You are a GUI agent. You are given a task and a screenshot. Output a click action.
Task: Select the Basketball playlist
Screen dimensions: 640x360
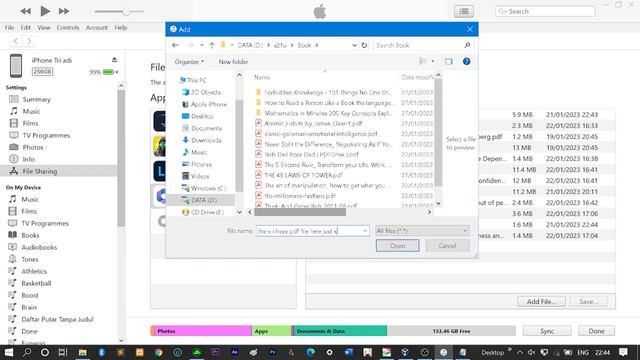tap(36, 283)
